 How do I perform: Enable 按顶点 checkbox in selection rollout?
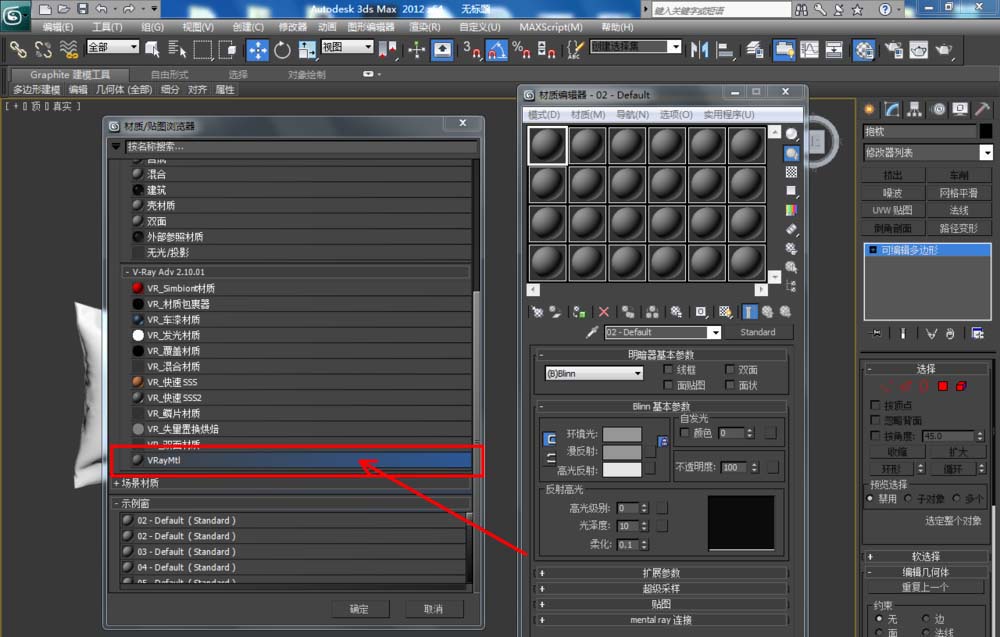point(876,405)
